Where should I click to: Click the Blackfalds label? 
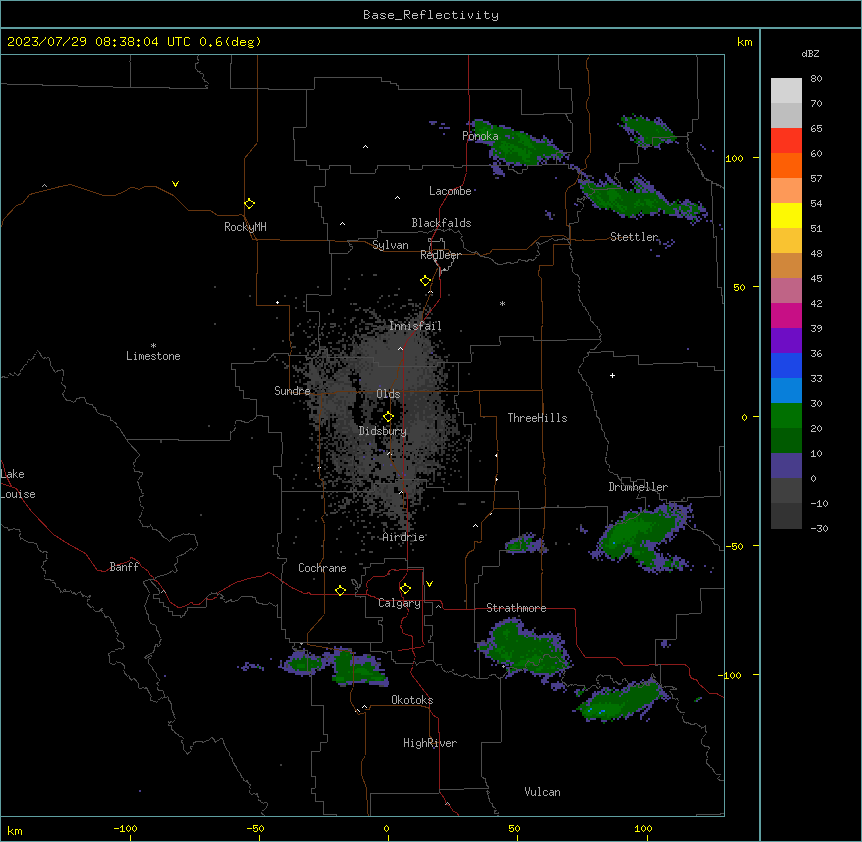pyautogui.click(x=441, y=223)
